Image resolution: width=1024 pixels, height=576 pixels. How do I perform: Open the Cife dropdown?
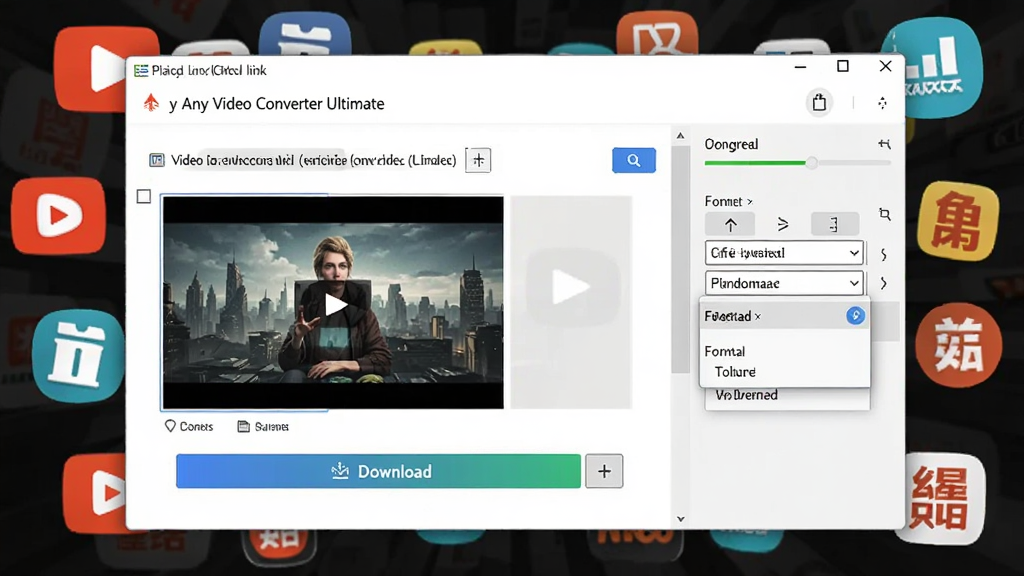click(784, 253)
